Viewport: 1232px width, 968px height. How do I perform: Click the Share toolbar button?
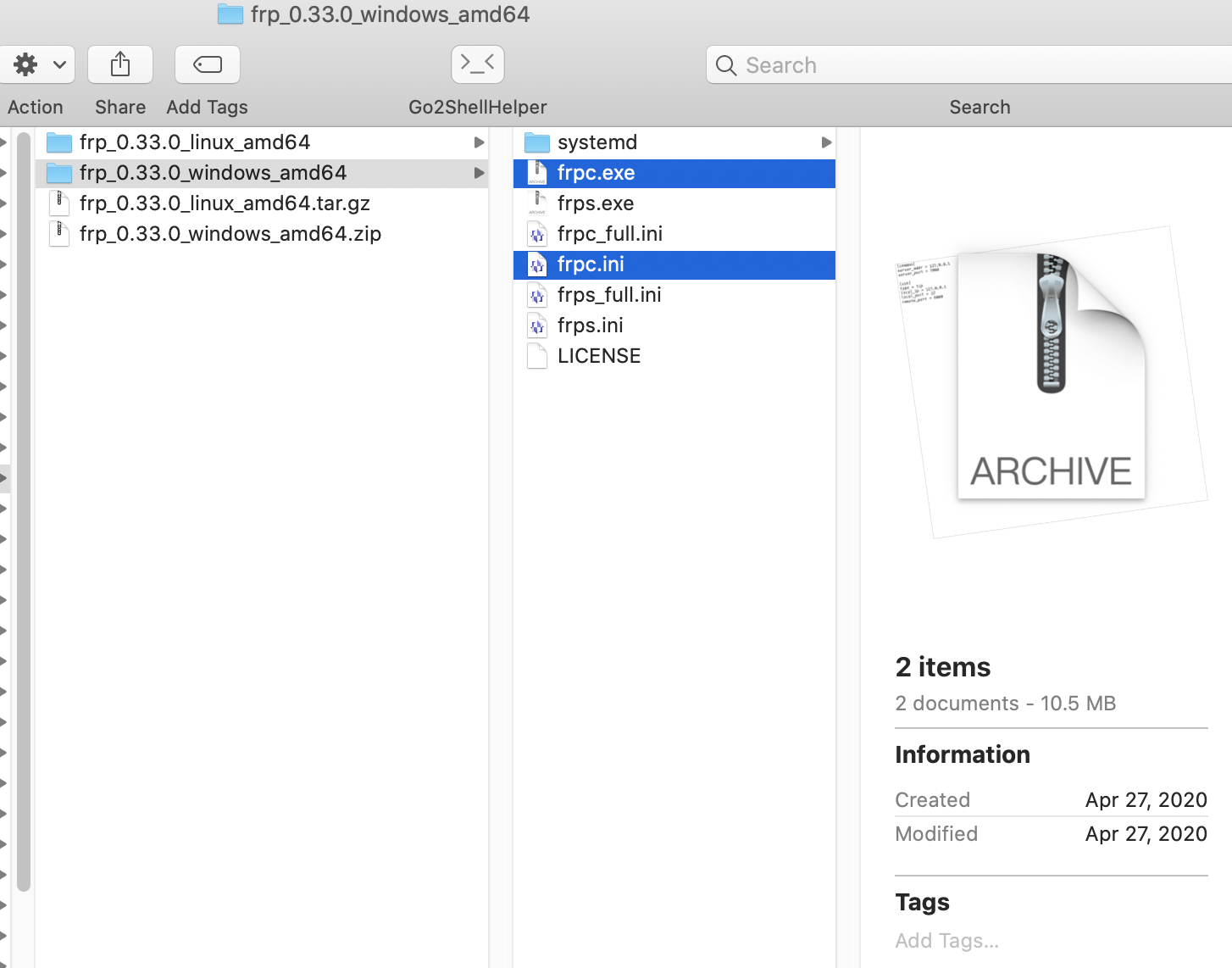(120, 64)
